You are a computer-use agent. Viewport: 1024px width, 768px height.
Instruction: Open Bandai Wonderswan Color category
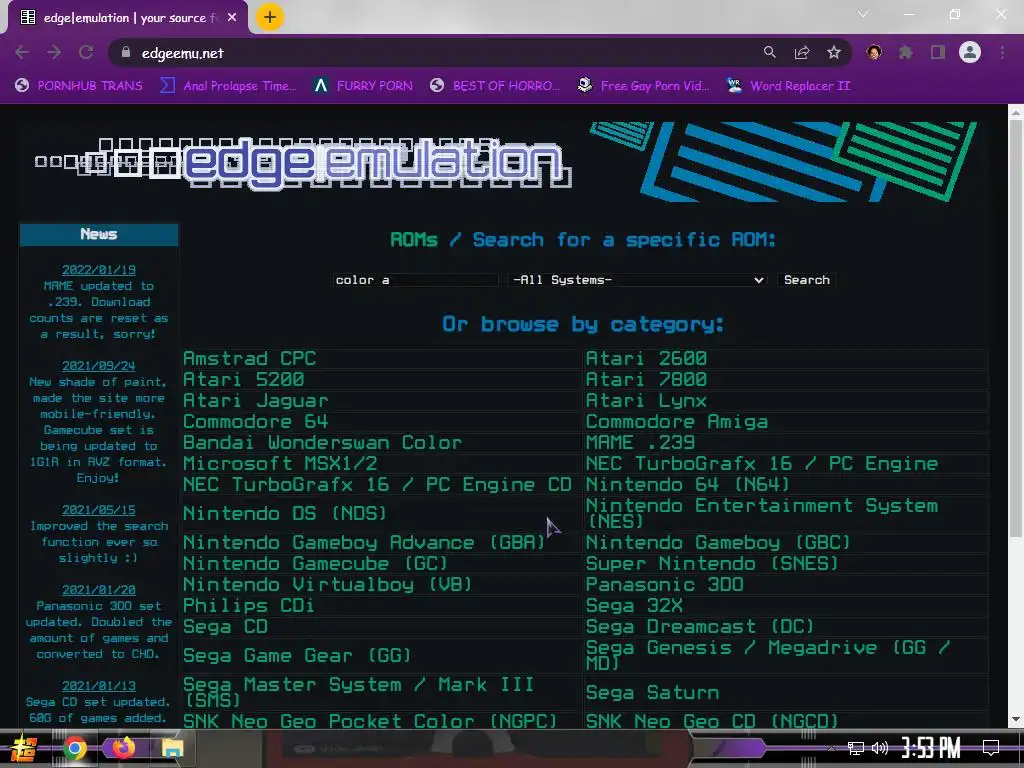point(323,442)
